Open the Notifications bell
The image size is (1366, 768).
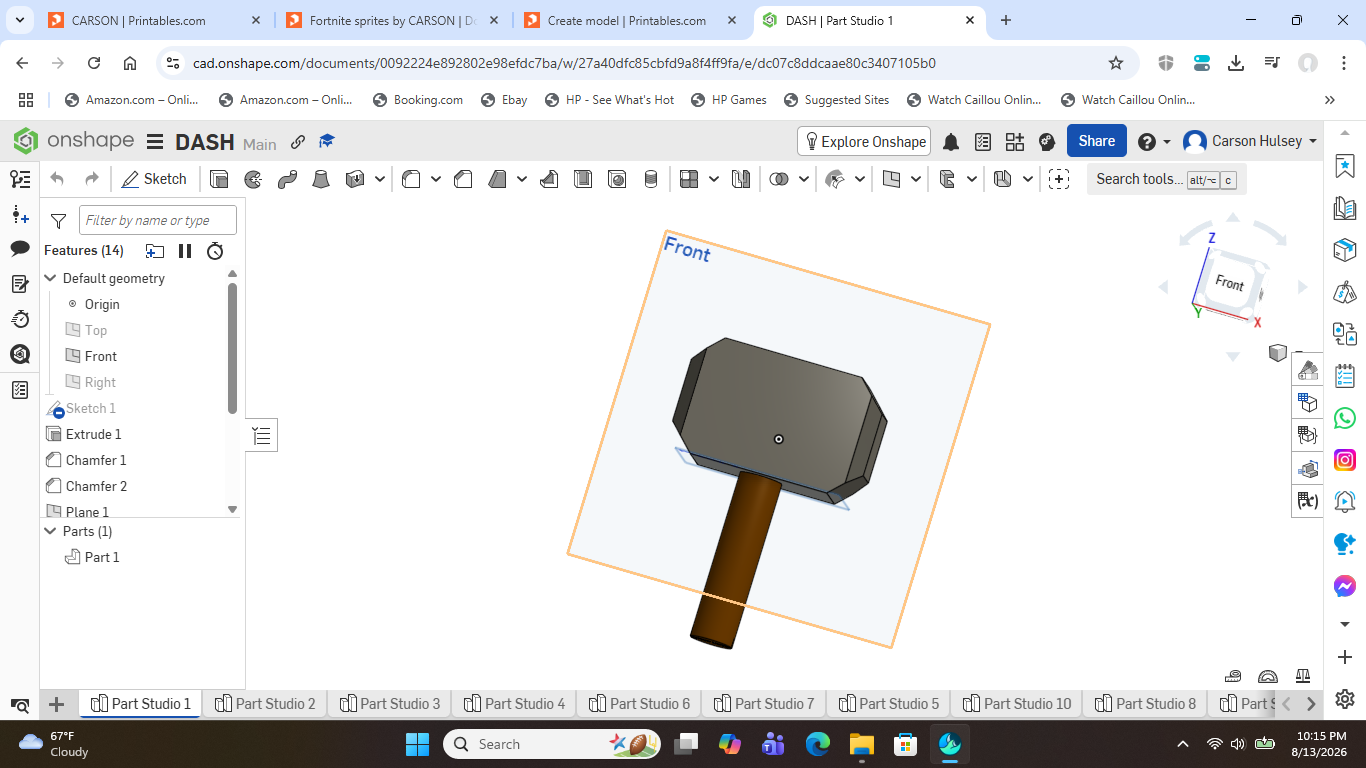(951, 142)
